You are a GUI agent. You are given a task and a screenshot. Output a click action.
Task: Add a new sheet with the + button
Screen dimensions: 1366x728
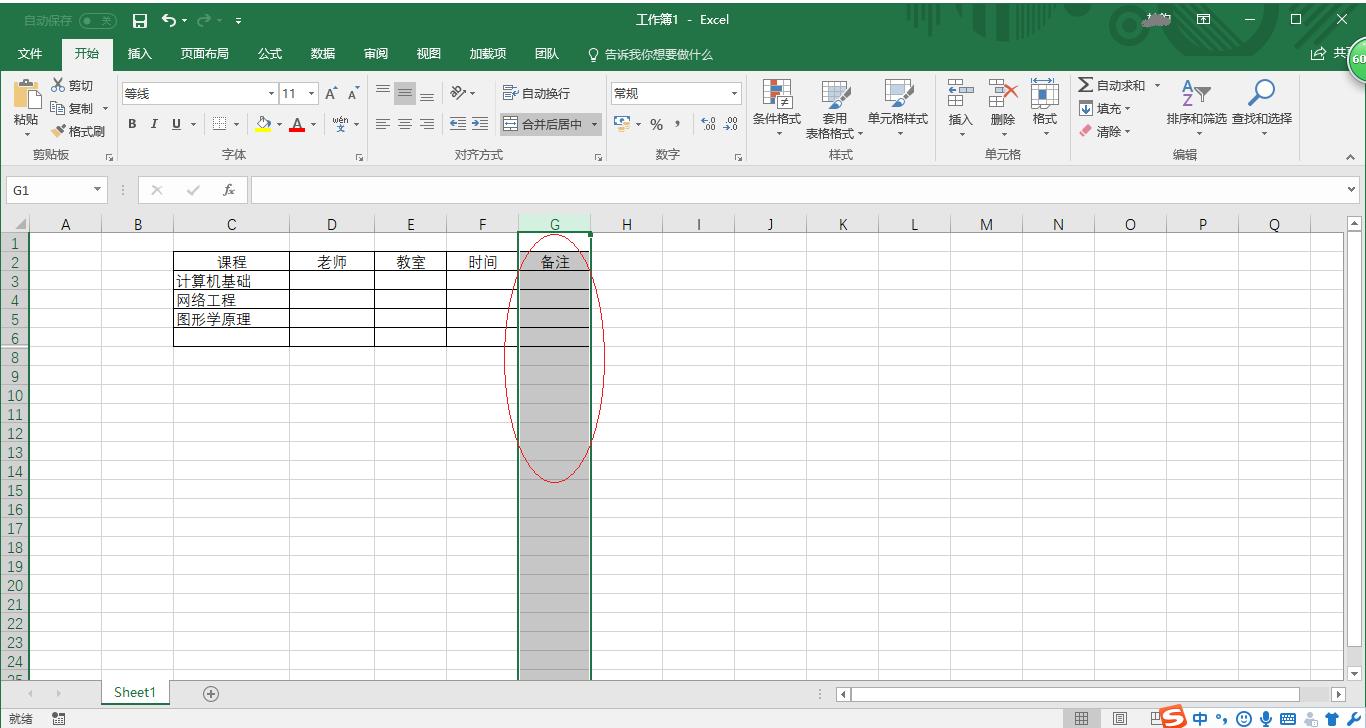tap(210, 692)
